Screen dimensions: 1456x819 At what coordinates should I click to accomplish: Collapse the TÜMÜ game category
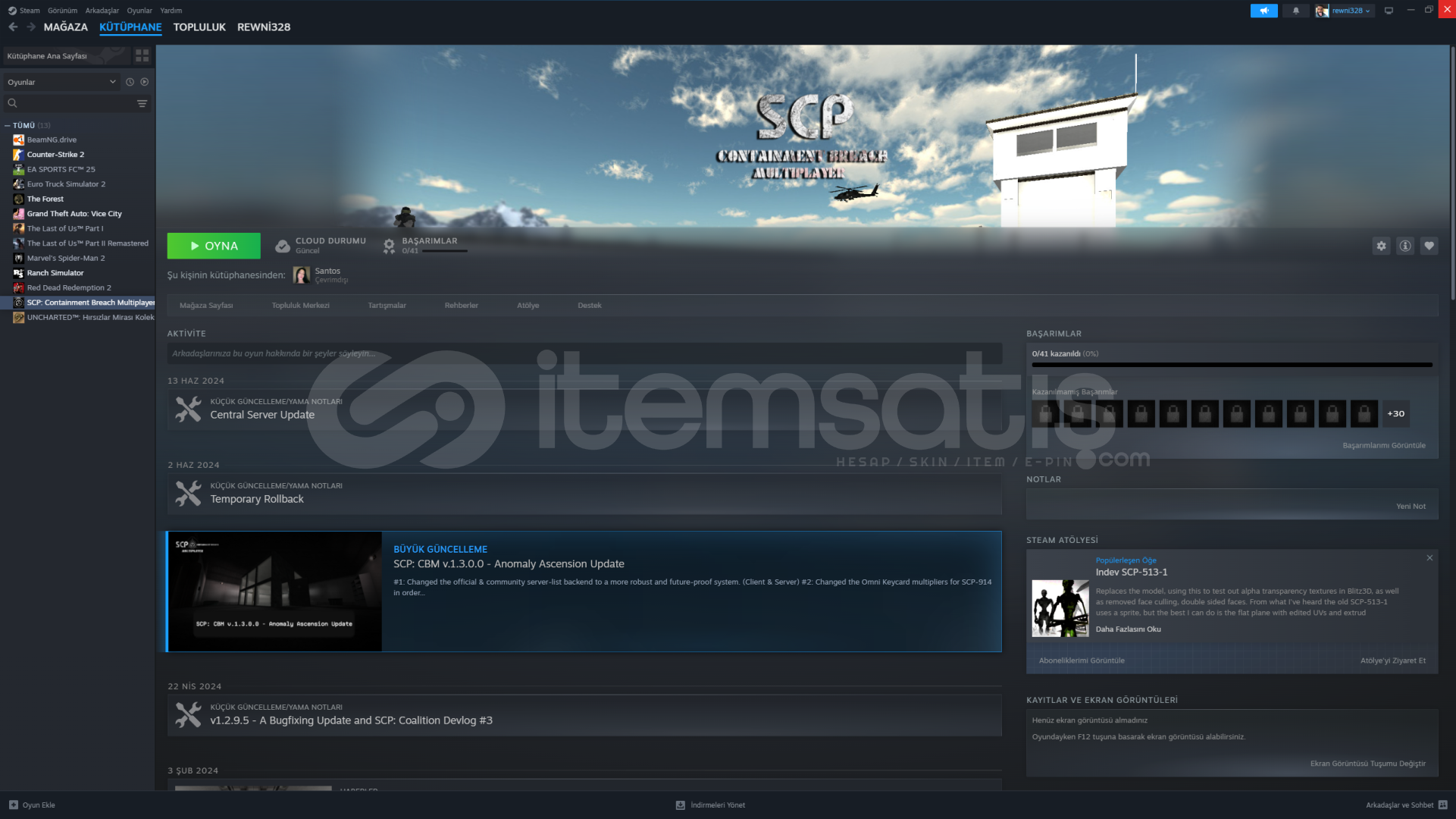tap(8, 126)
